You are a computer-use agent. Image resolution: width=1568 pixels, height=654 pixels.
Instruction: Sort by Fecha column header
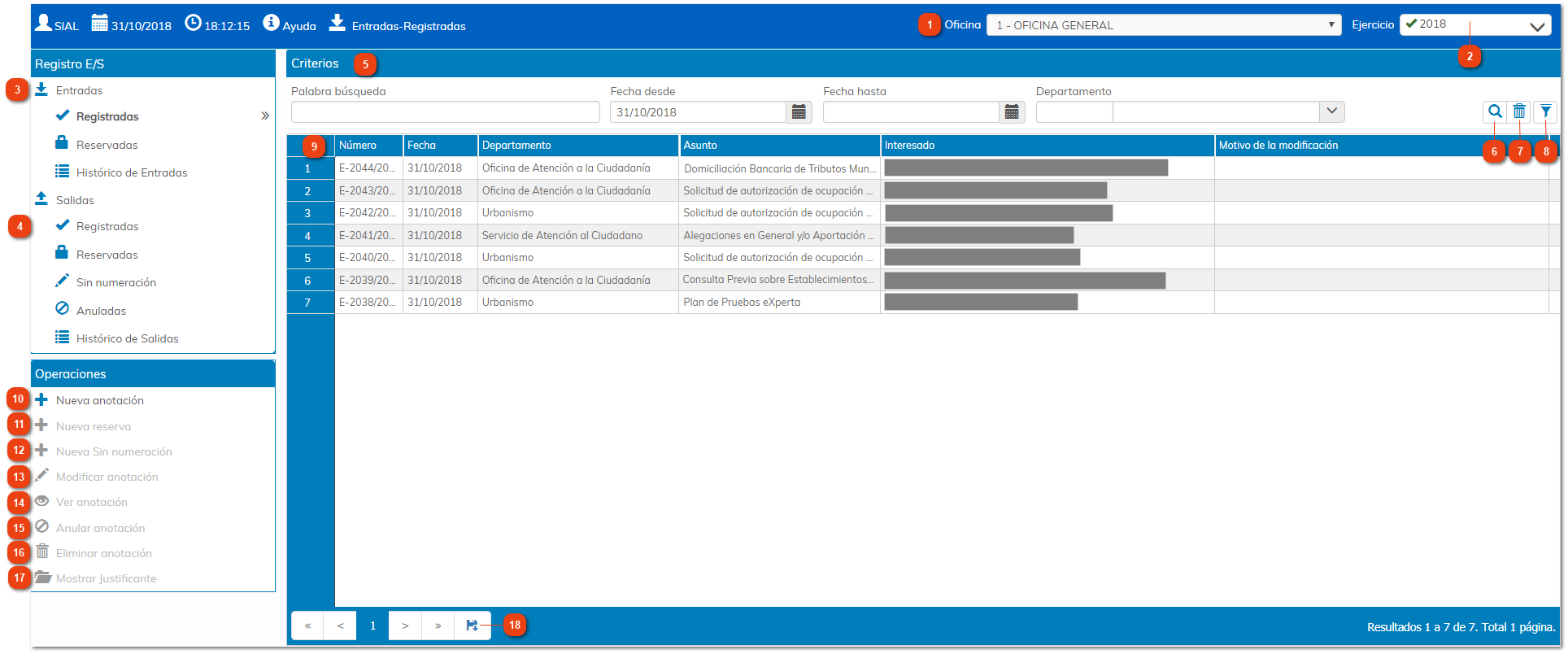pyautogui.click(x=440, y=146)
